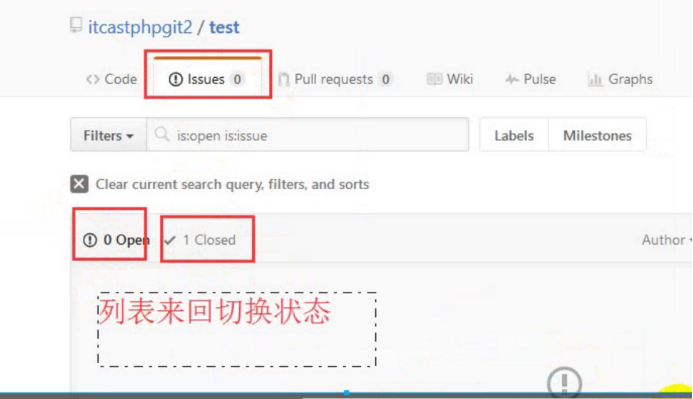The height and width of the screenshot is (399, 693).
Task: Open the Wiki tab
Action: 450,79
